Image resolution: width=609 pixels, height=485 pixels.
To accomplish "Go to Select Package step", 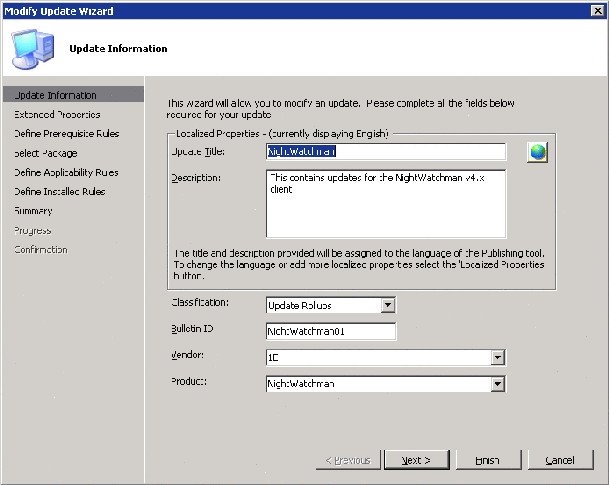I will [46, 153].
